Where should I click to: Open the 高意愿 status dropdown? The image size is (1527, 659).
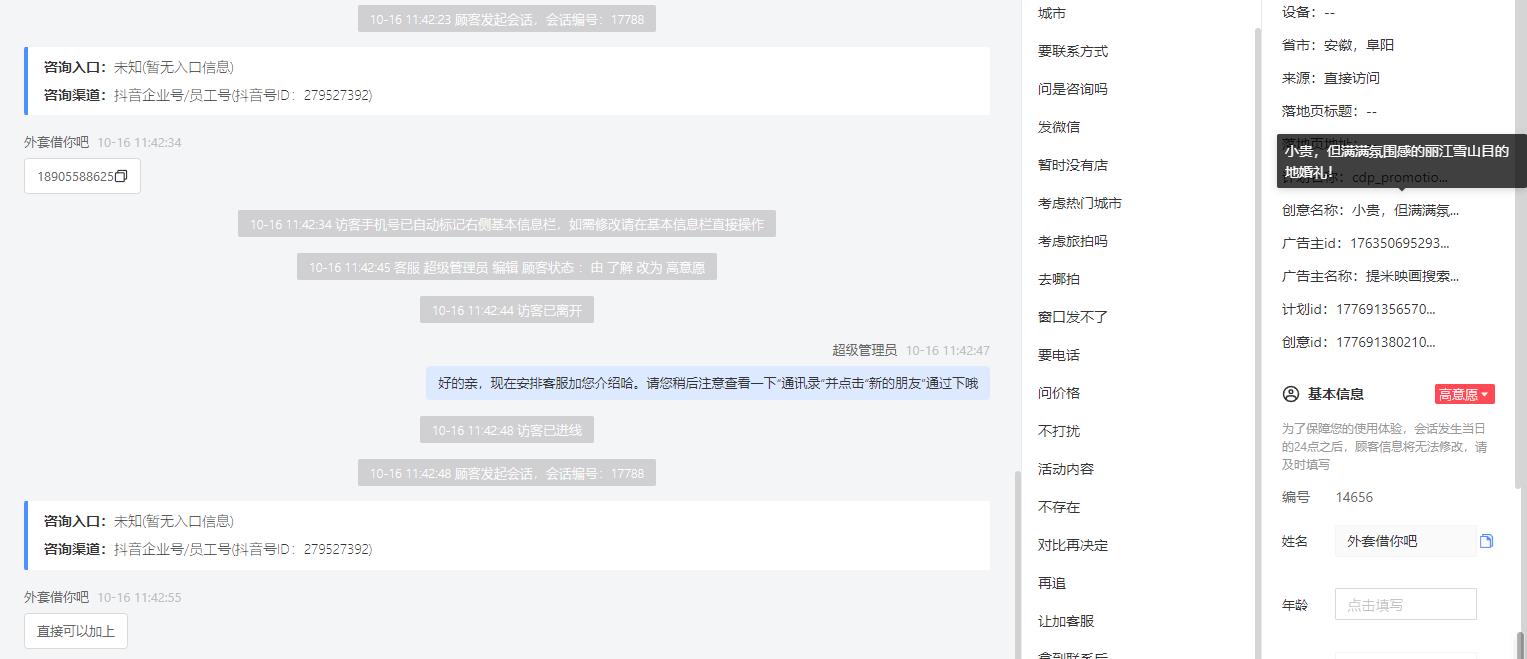pyautogui.click(x=1464, y=394)
